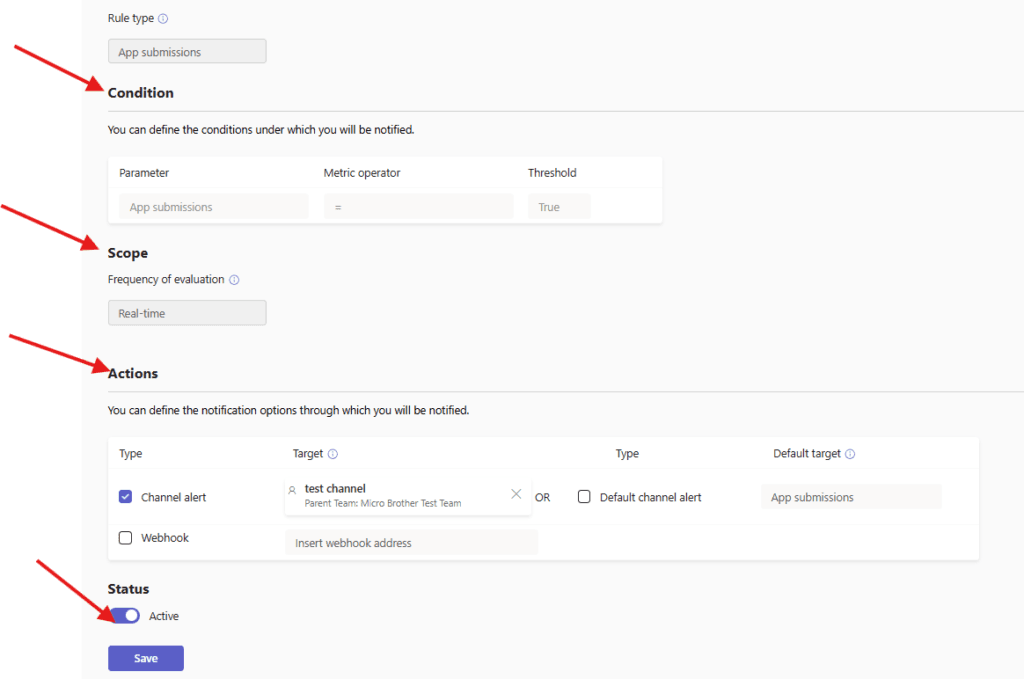Image resolution: width=1024 pixels, height=679 pixels.
Task: Click the Threshold True field
Action: (559, 206)
